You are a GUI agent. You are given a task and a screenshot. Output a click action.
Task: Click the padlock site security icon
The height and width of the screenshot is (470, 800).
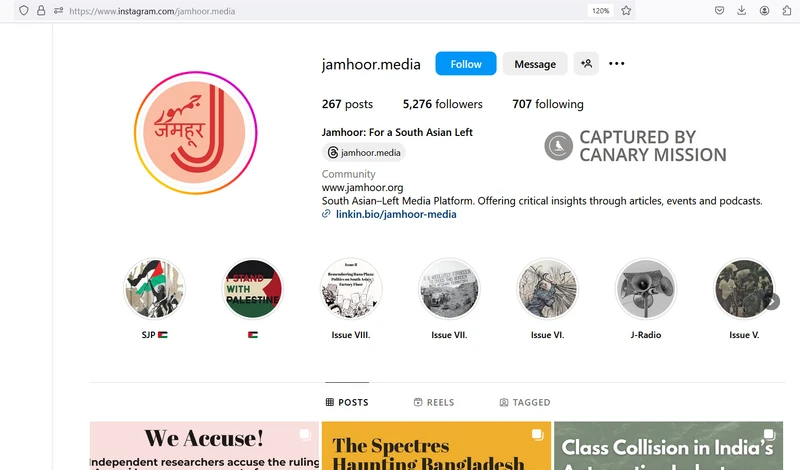pos(41,11)
